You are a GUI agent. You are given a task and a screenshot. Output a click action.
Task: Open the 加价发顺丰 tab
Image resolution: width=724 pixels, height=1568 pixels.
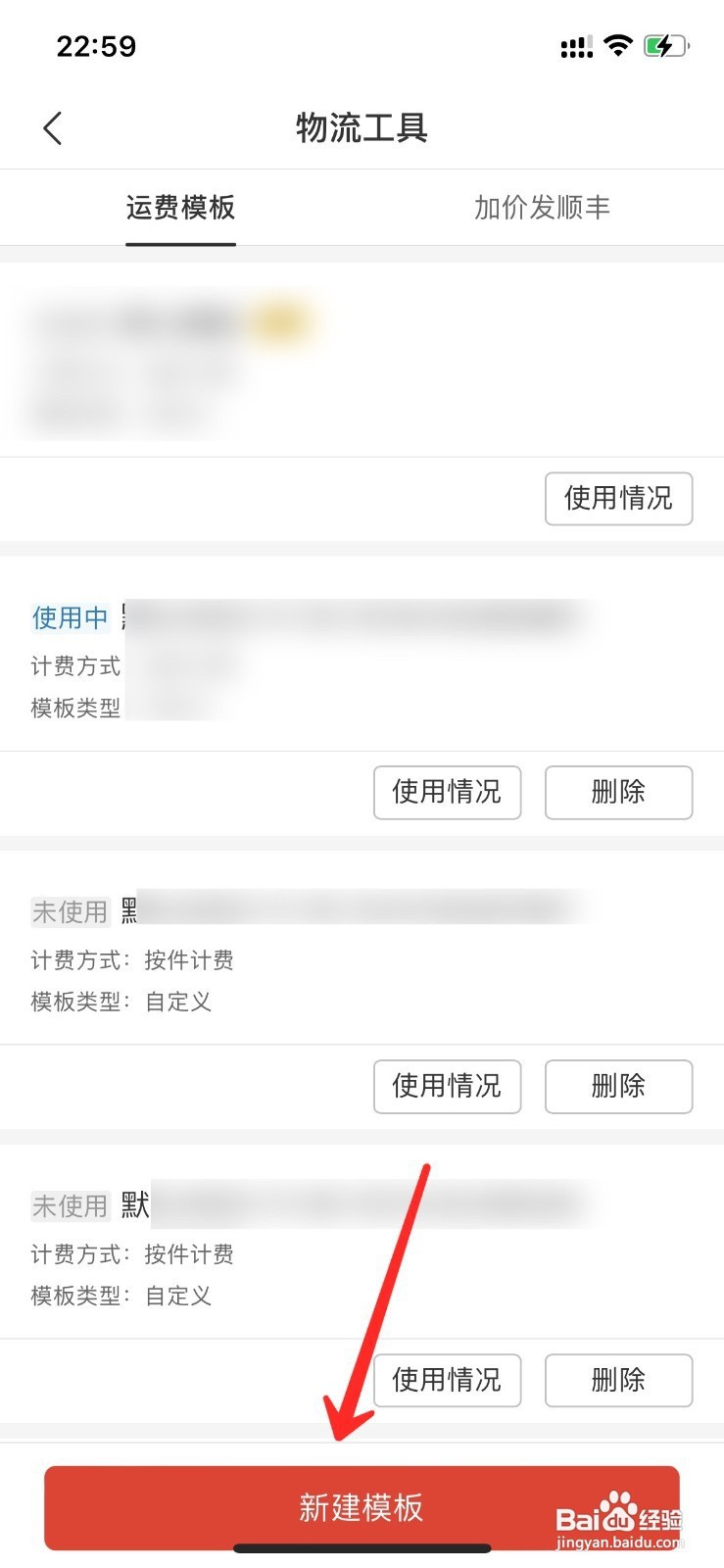[x=543, y=208]
